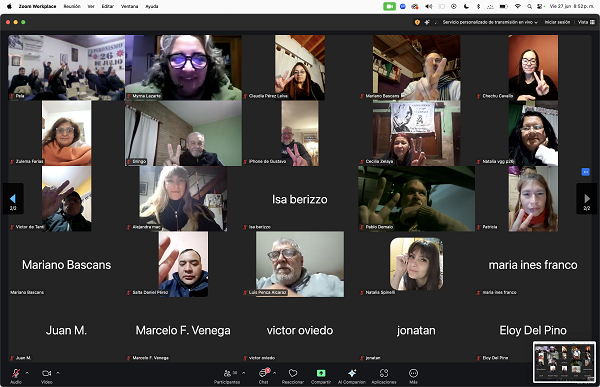The image size is (600, 387).
Task: Go to the next gallery page arrow
Action: (587, 199)
